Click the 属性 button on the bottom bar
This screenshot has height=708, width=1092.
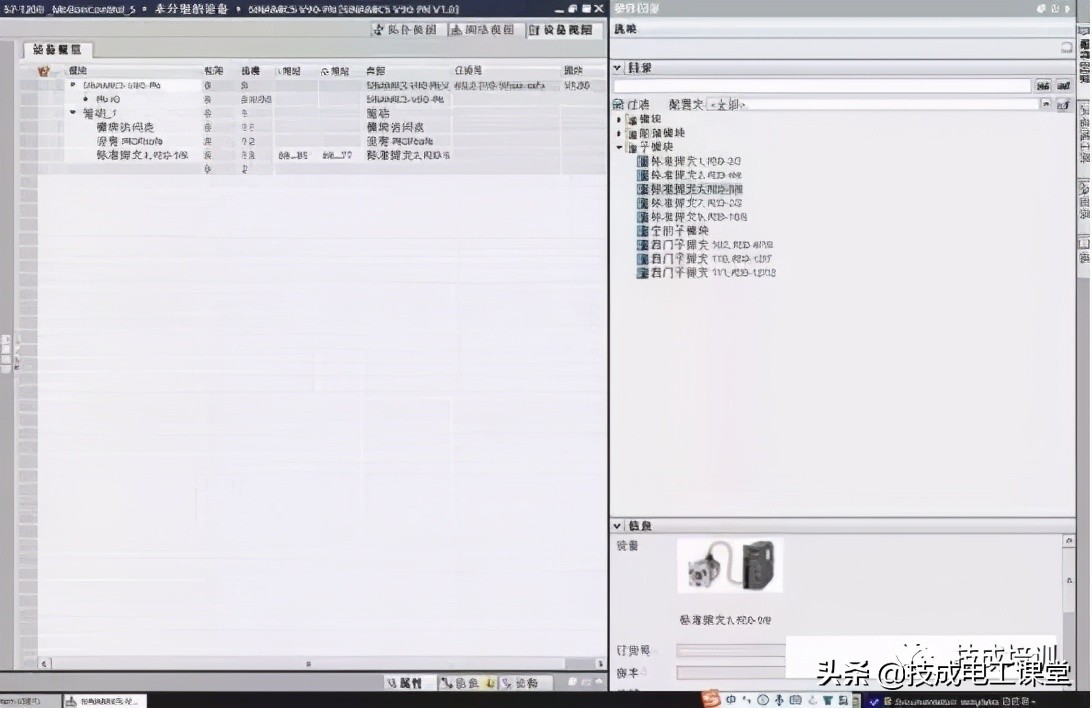click(408, 682)
